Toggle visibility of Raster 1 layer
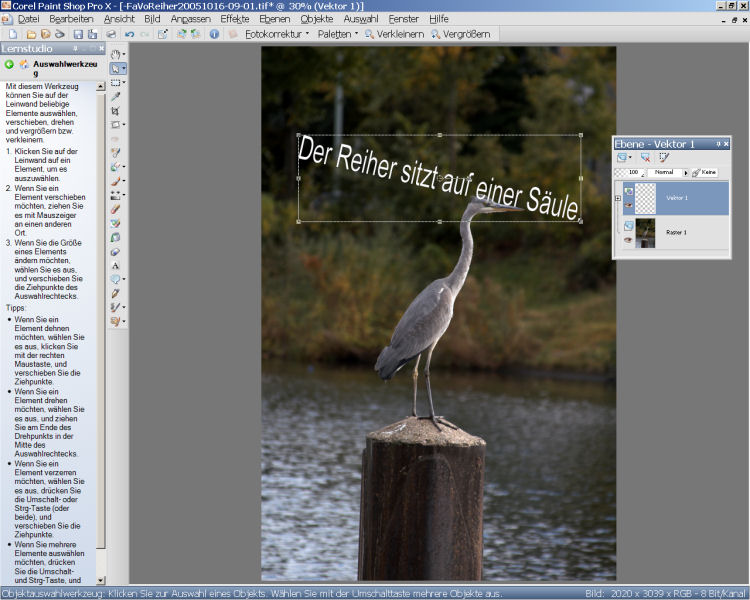 click(628, 239)
